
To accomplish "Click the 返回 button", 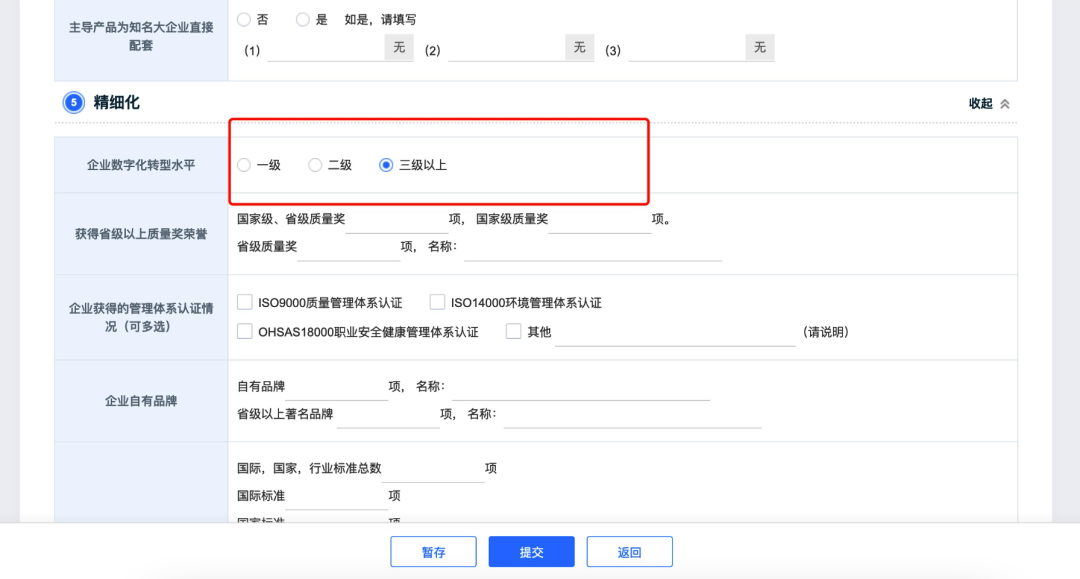I will click(630, 551).
